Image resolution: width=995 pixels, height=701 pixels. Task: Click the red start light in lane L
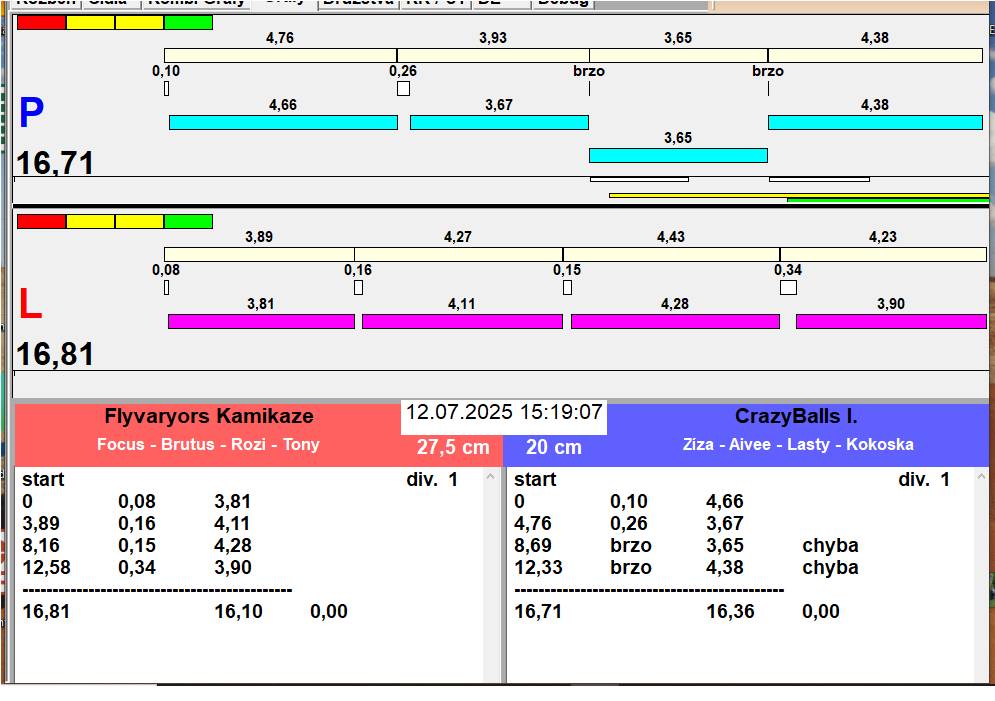tap(41, 221)
